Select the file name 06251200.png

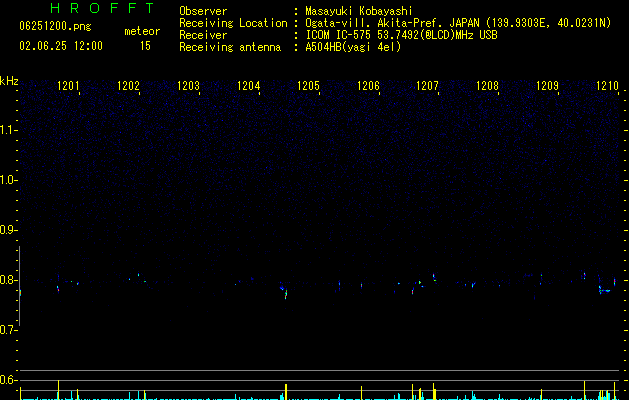coord(55,26)
